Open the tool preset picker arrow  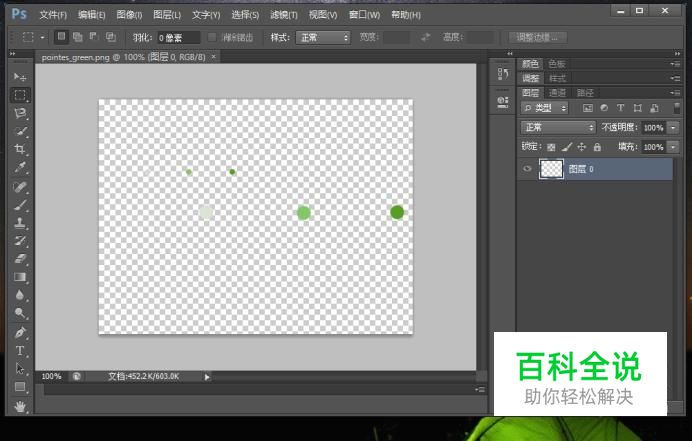click(42, 38)
